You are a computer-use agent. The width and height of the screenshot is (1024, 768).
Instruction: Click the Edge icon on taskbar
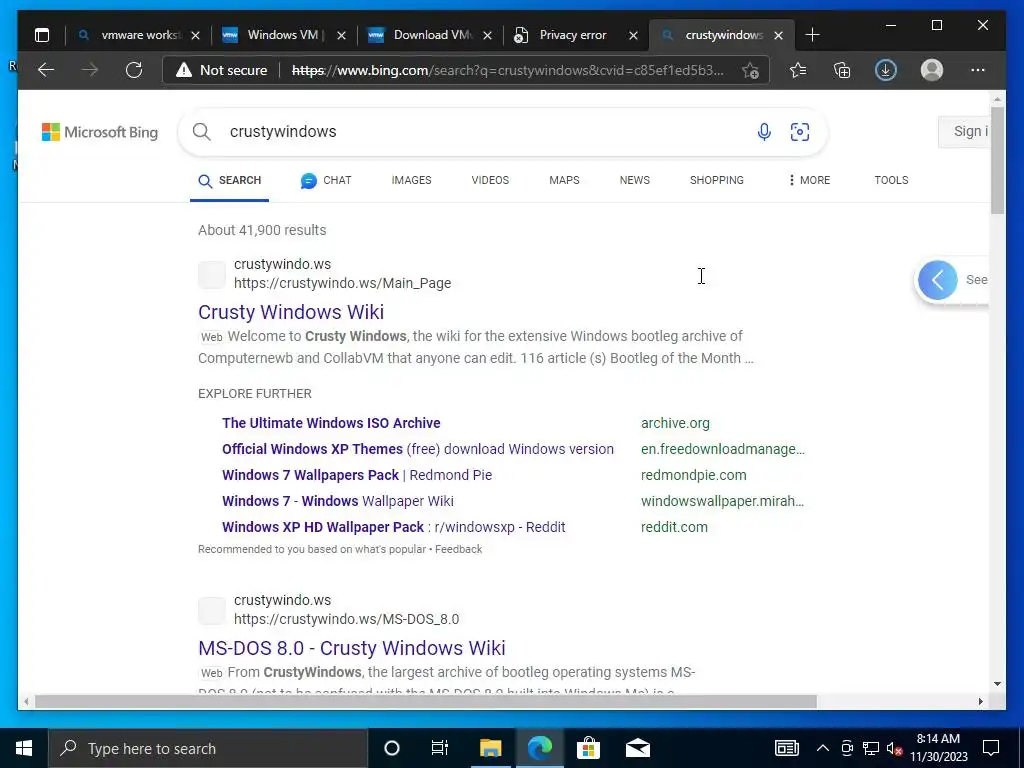[x=540, y=748]
